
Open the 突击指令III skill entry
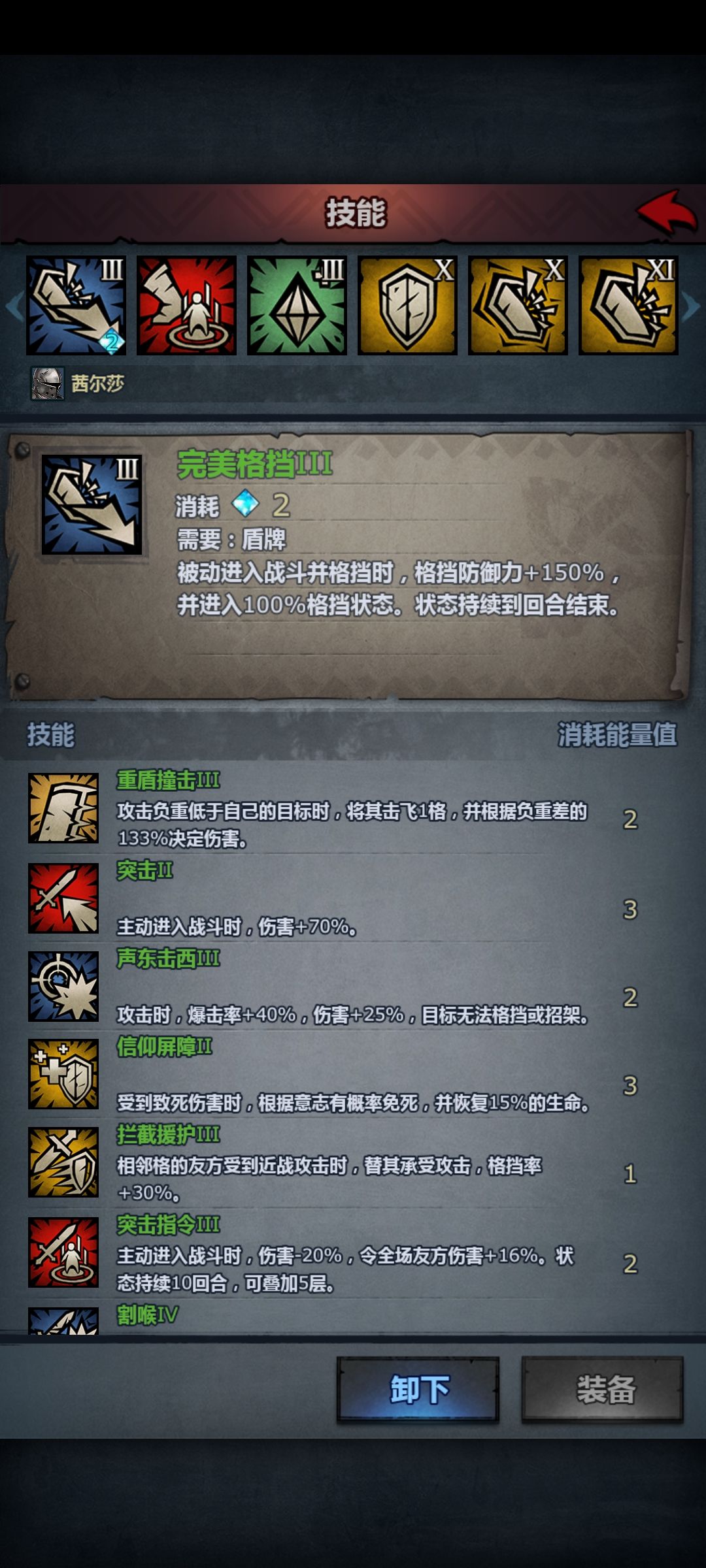[x=353, y=1253]
